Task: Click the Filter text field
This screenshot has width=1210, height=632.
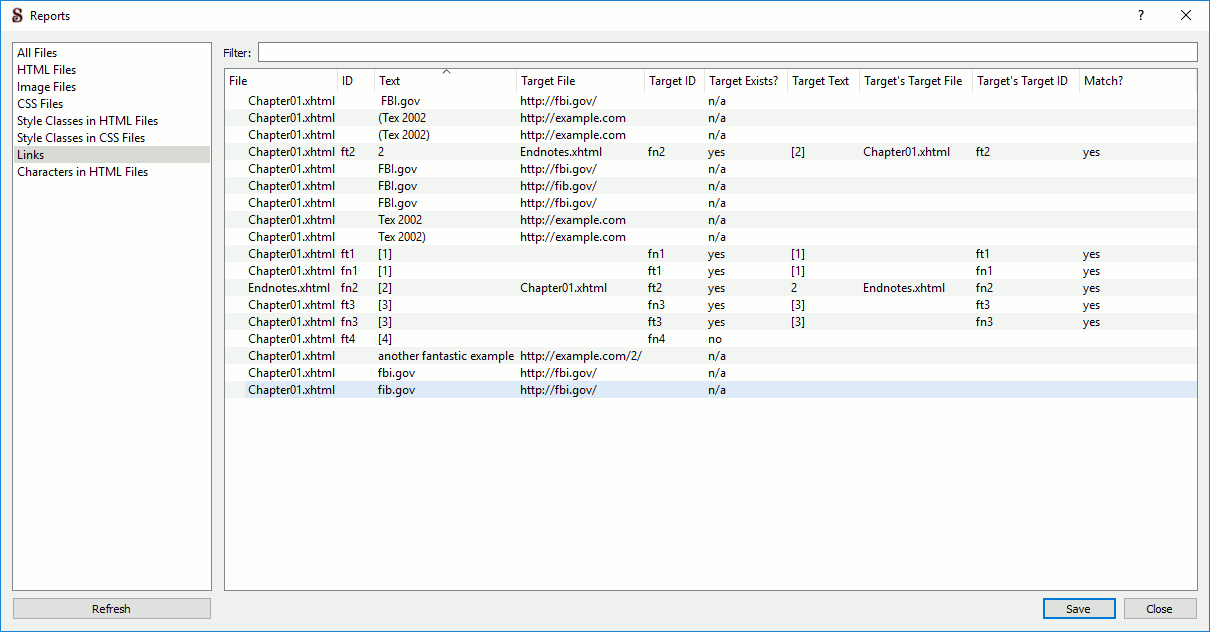Action: [727, 52]
